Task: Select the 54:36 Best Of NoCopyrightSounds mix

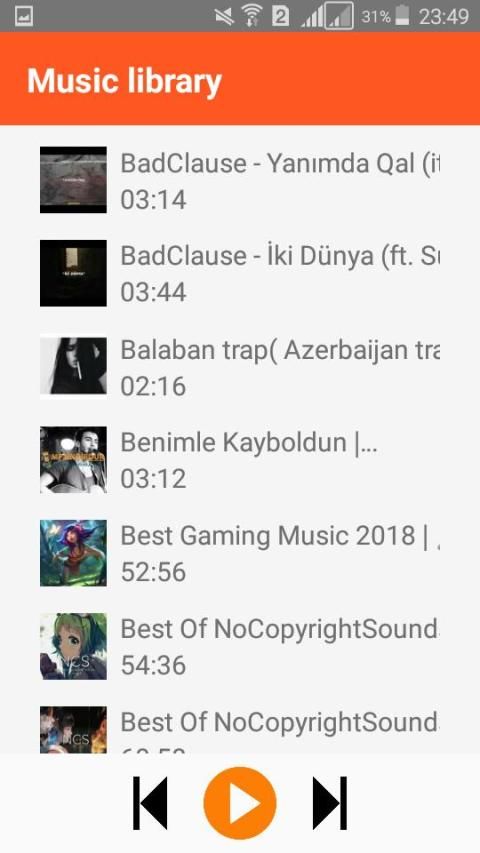Action: click(240, 646)
